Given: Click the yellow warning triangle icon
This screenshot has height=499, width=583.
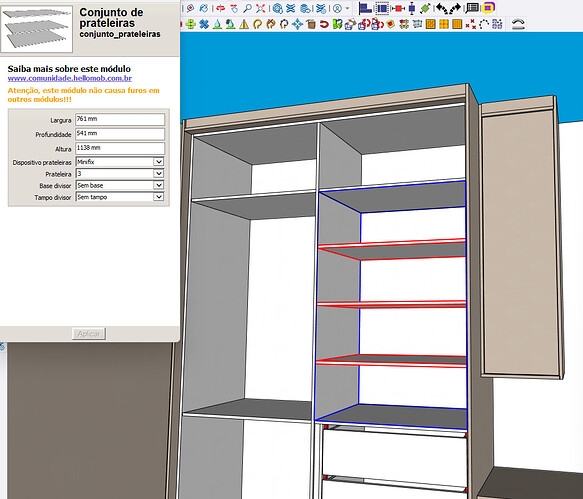Looking at the screenshot, I should [x=244, y=24].
